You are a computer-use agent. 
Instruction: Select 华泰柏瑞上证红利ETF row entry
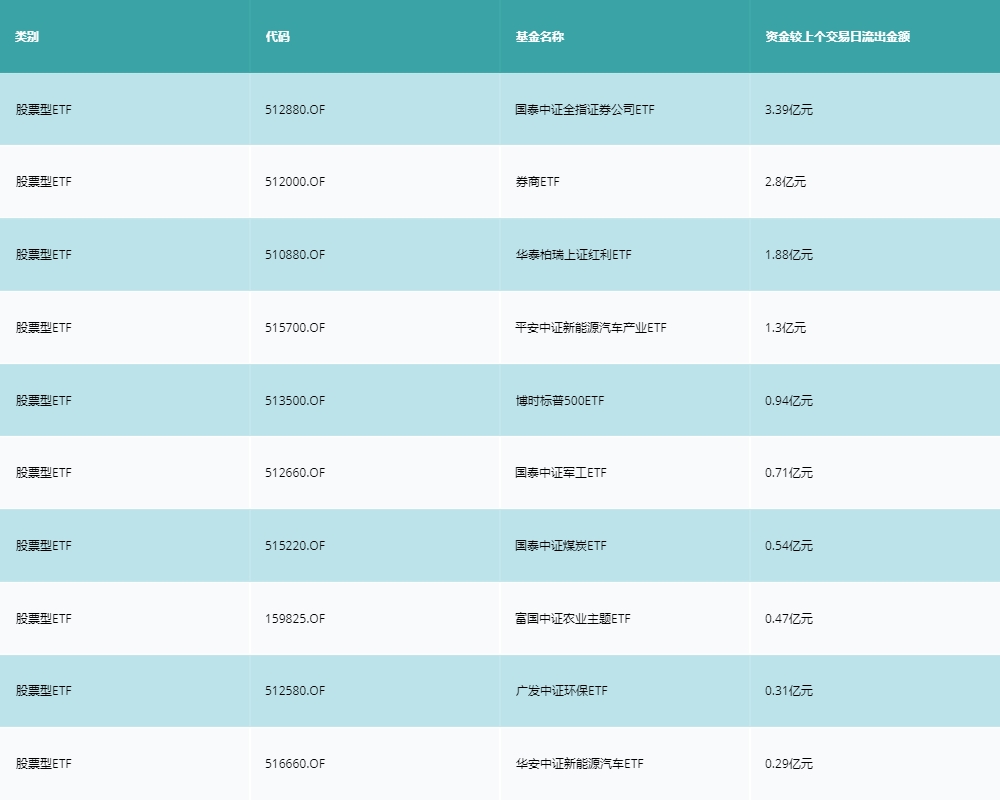tap(572, 255)
